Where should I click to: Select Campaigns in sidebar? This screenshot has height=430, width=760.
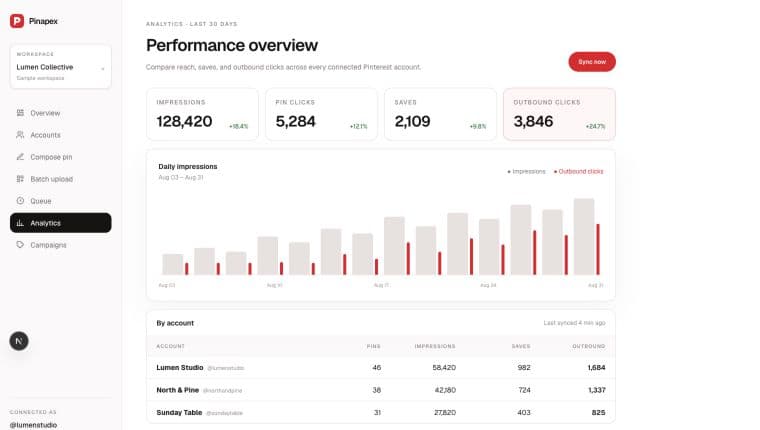tap(61, 245)
